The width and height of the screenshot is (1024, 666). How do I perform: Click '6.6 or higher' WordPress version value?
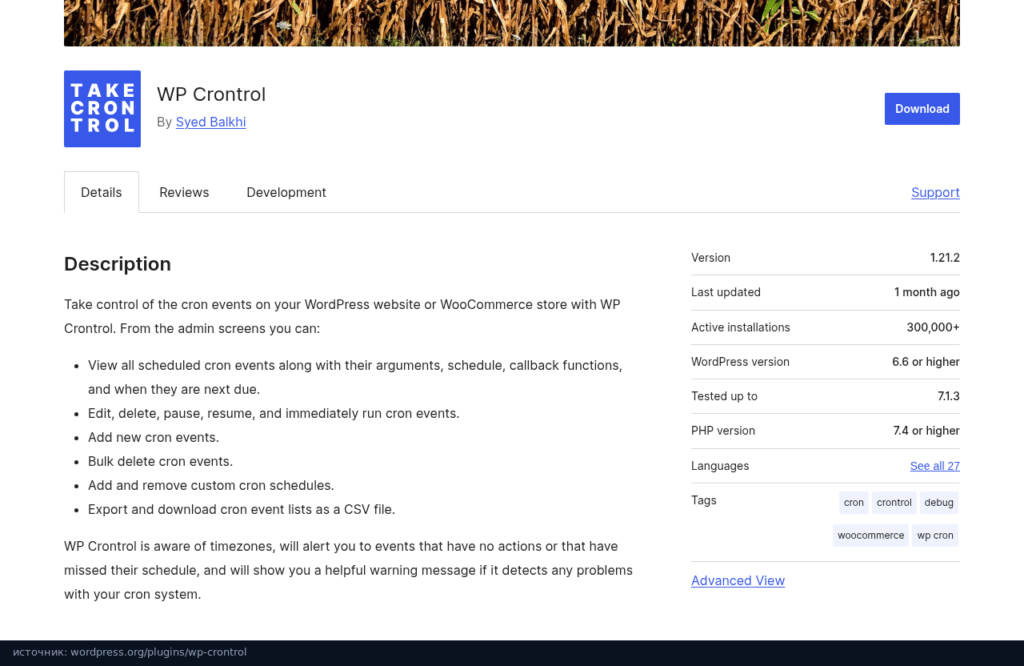click(925, 362)
